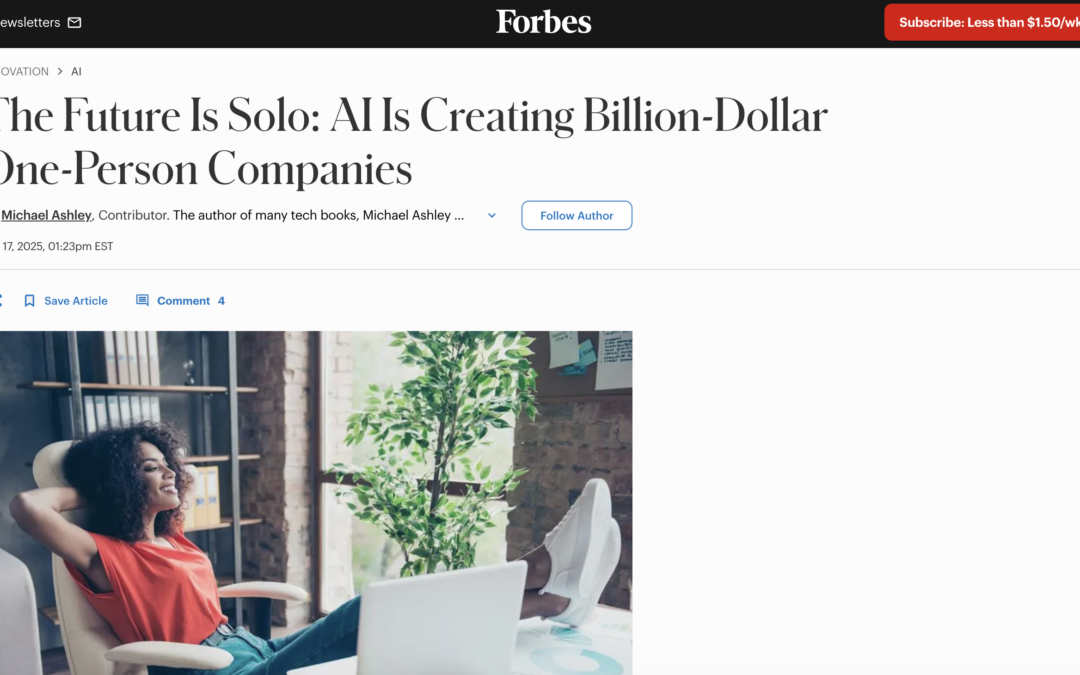Open the Newsletters link in header
The height and width of the screenshot is (675, 1080).
click(x=30, y=22)
